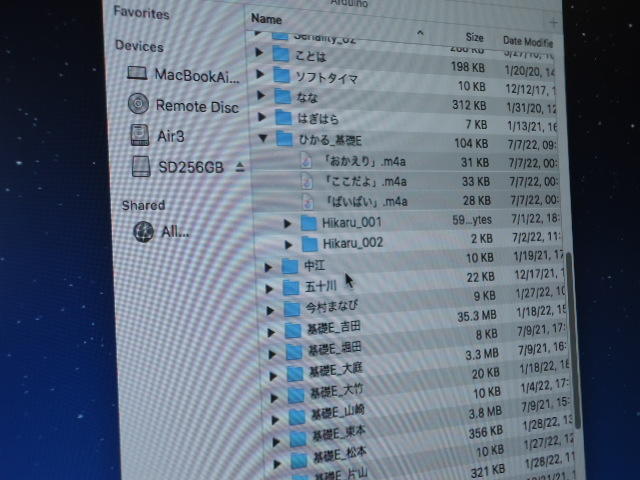Expand the 今村まなび folder
This screenshot has height=480, width=640.
270,311
